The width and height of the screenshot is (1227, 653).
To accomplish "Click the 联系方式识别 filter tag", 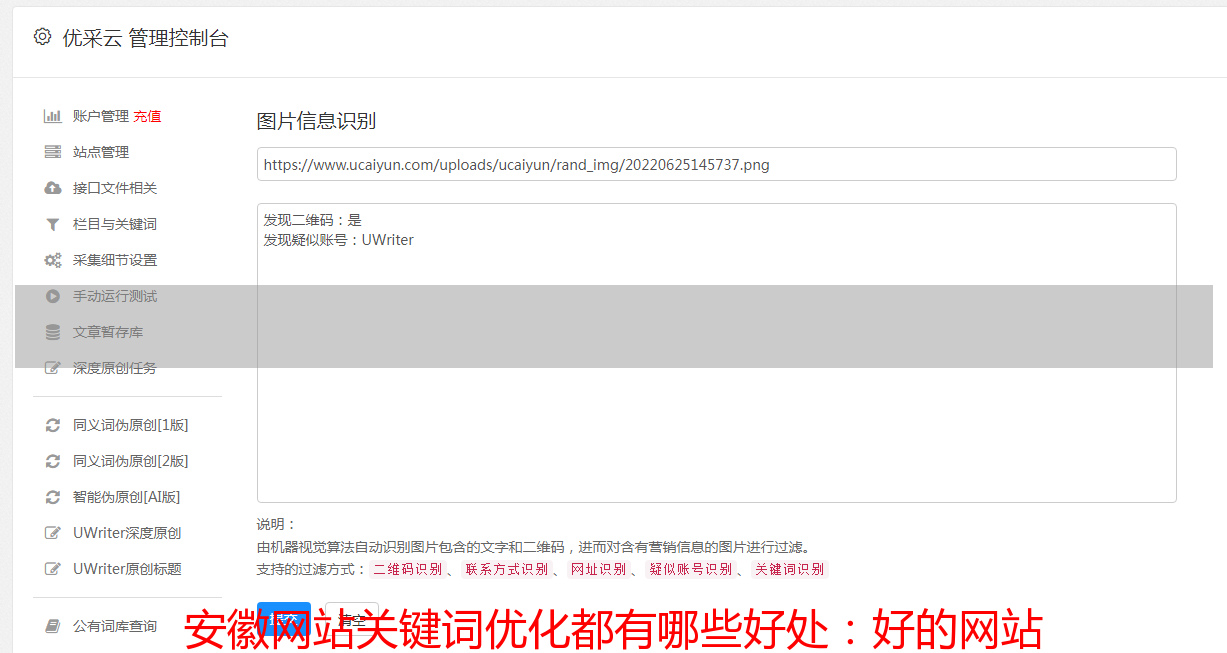I will click(506, 569).
